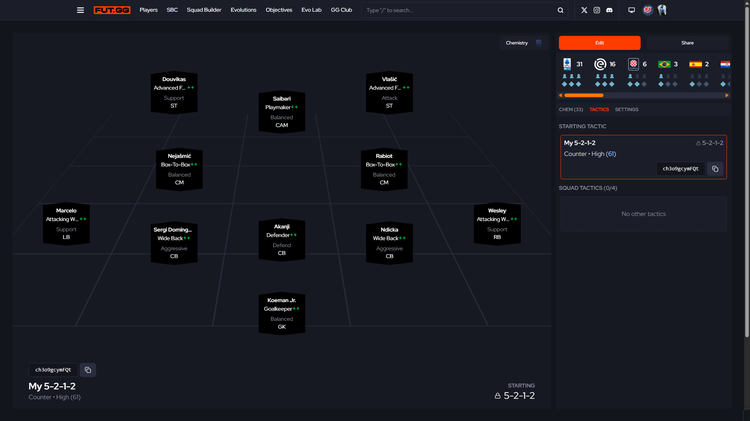Click the search magnifier icon
This screenshot has height=421, width=750.
[x=561, y=10]
